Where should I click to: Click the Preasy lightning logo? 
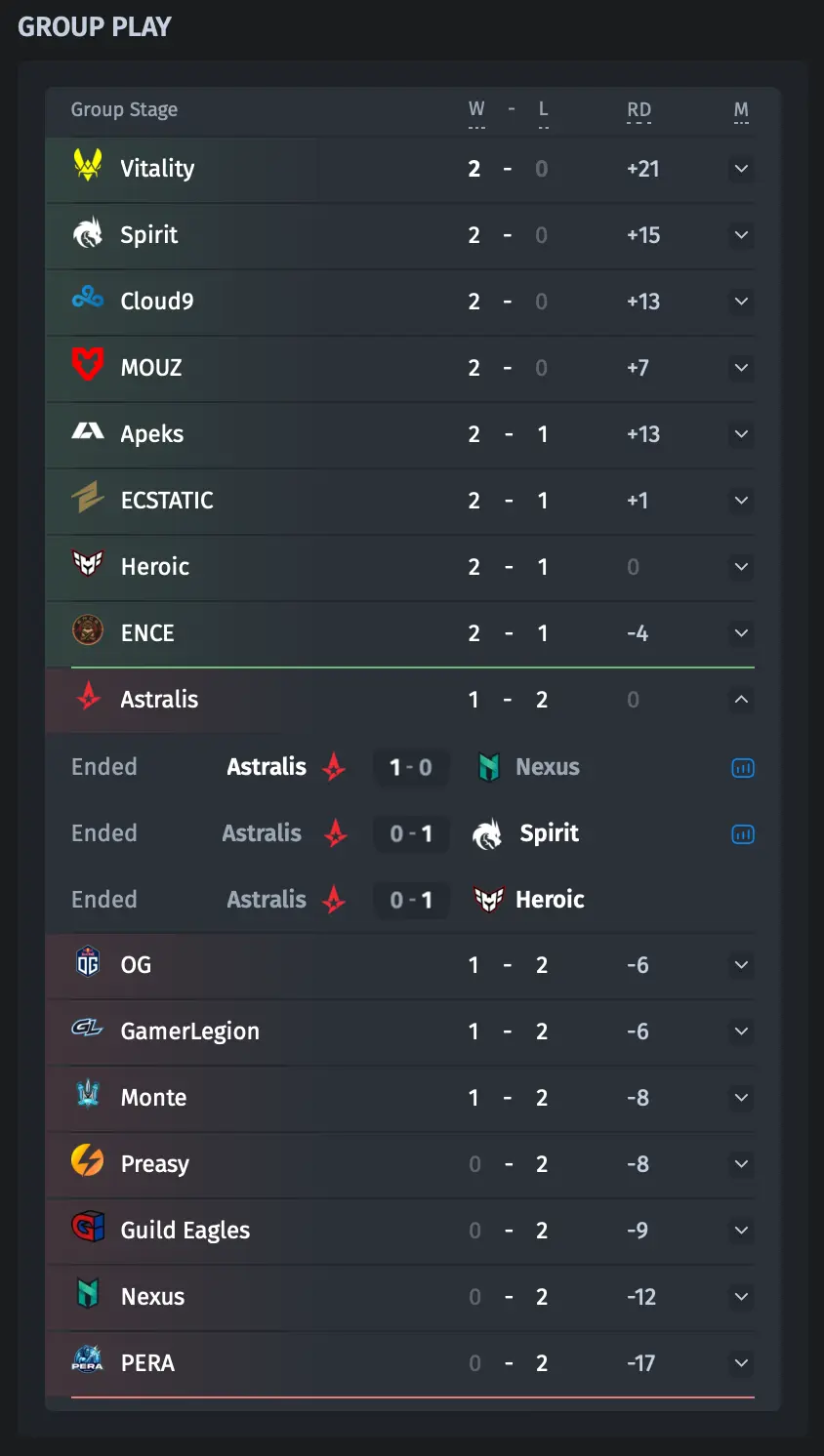tap(88, 1161)
